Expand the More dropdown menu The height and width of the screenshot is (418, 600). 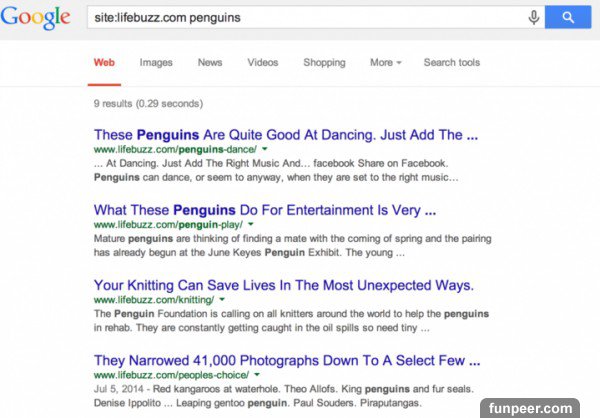[385, 62]
